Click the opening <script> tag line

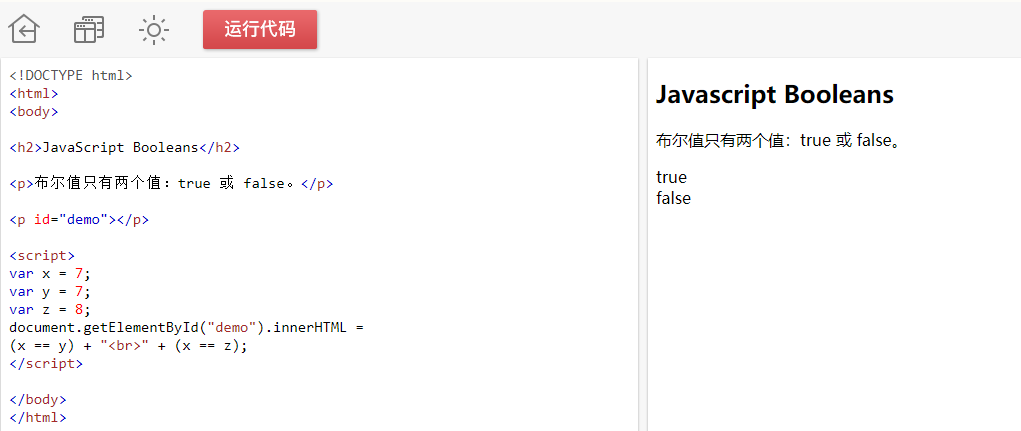[x=42, y=256]
